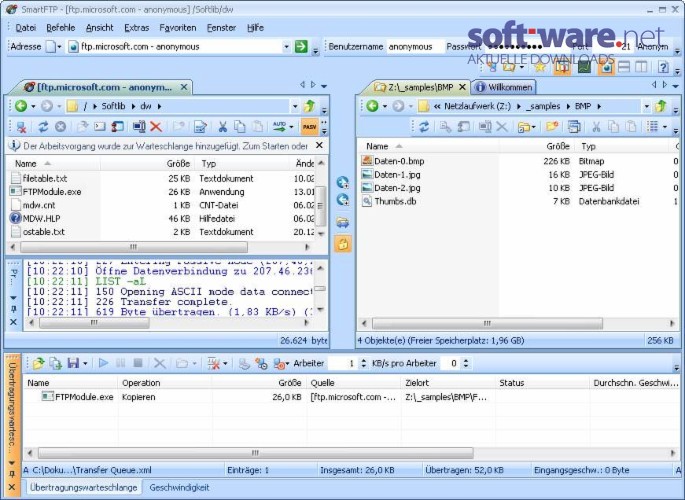Viewport: 685px width, 500px height.
Task: Open the folder options dropdown in the local toolbar
Action: (x=533, y=128)
